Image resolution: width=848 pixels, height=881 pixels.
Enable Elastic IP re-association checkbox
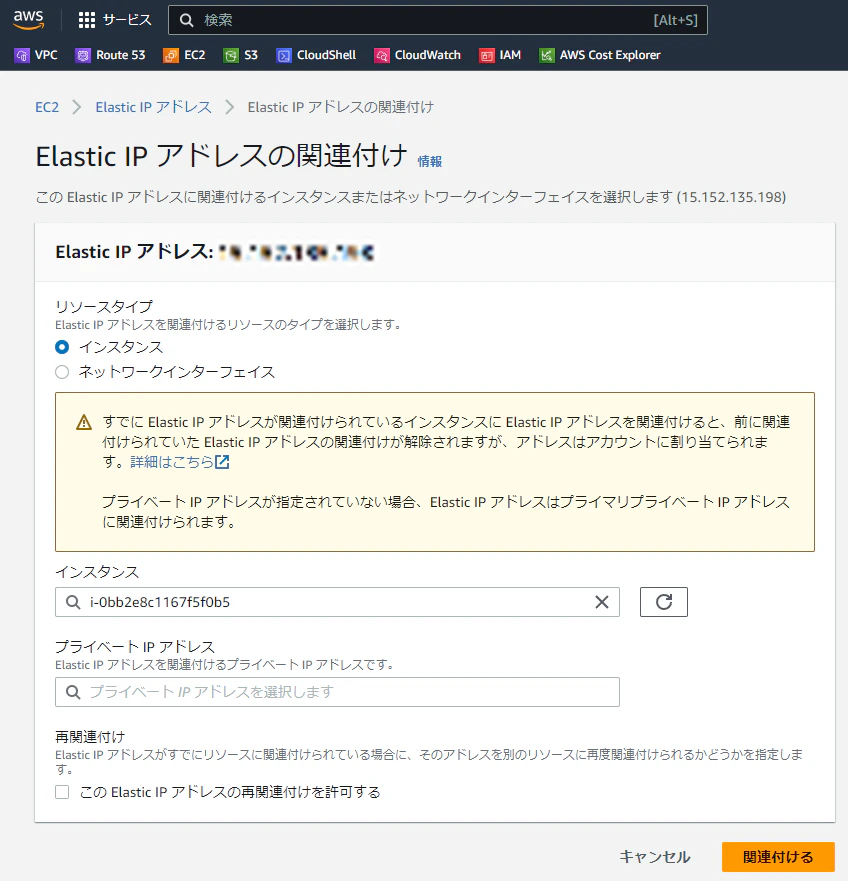[x=62, y=792]
